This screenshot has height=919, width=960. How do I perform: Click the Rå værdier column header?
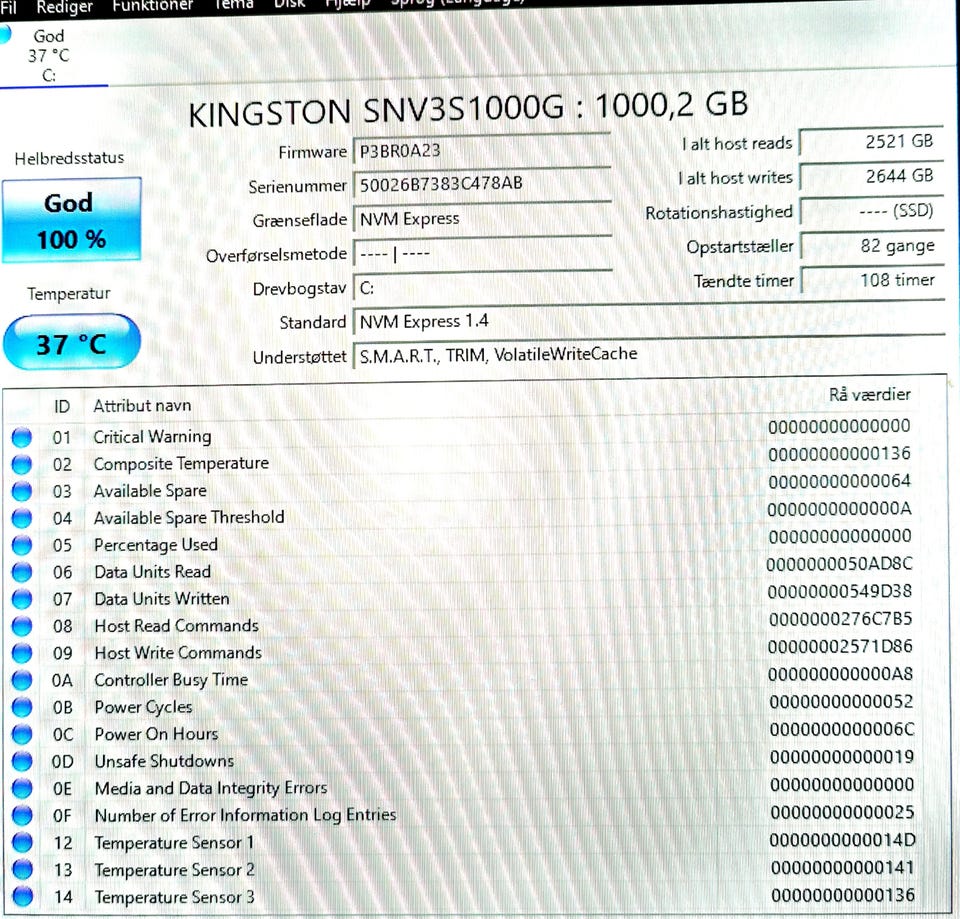869,394
